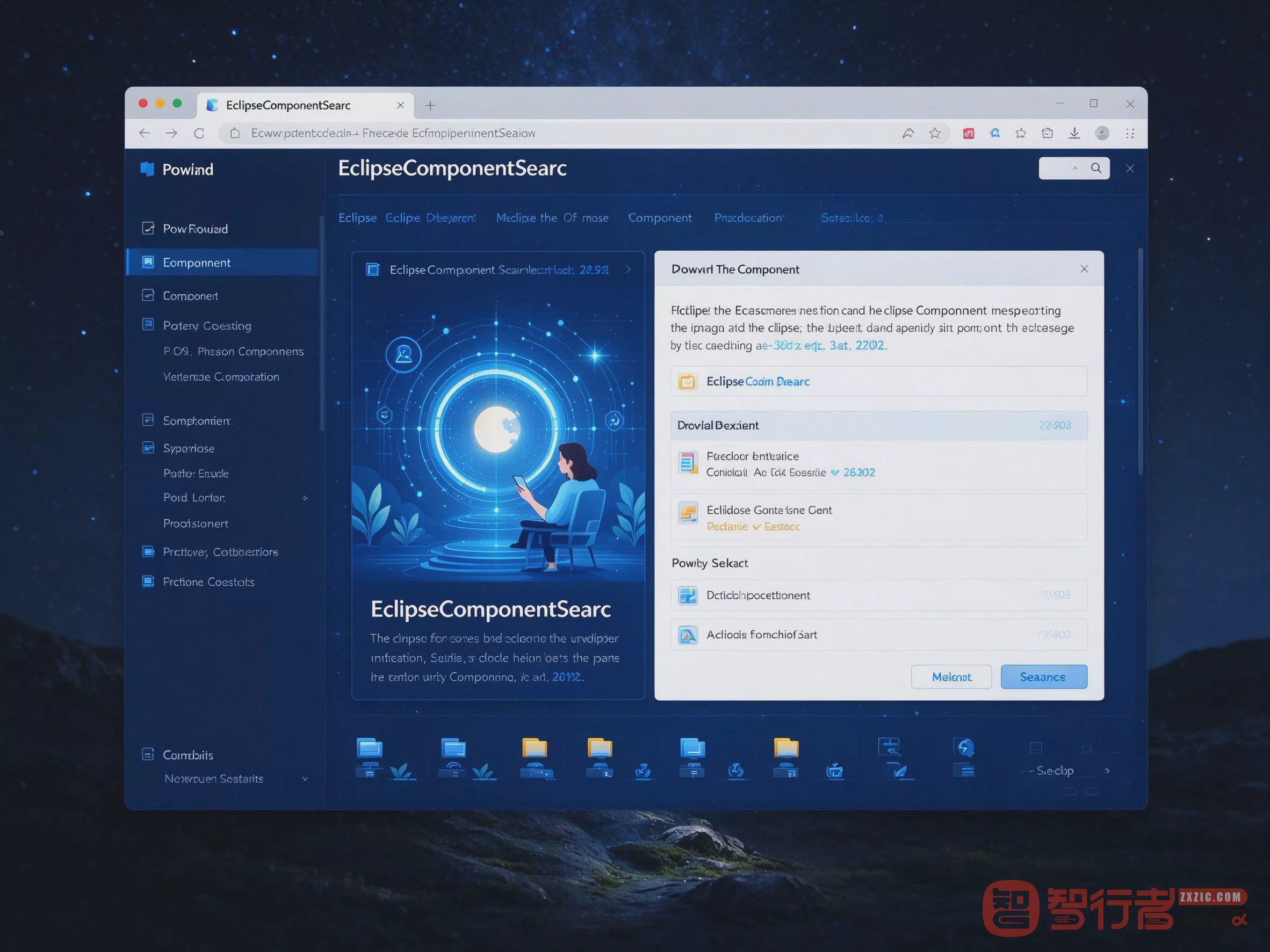The height and width of the screenshot is (952, 1270).
Task: Click the browser back arrow
Action: [x=144, y=133]
